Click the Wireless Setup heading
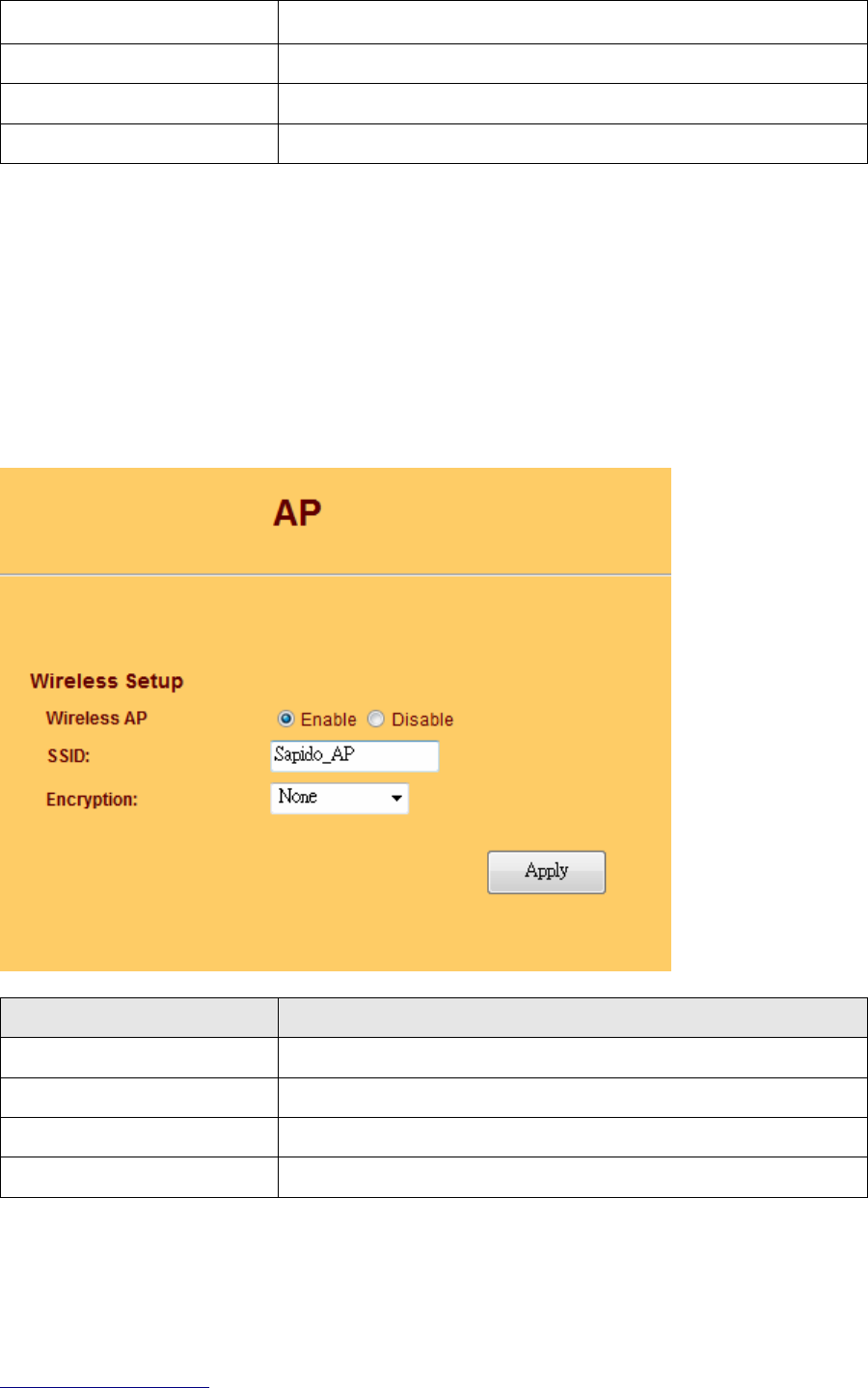This screenshot has width=868, height=1388. 106,681
